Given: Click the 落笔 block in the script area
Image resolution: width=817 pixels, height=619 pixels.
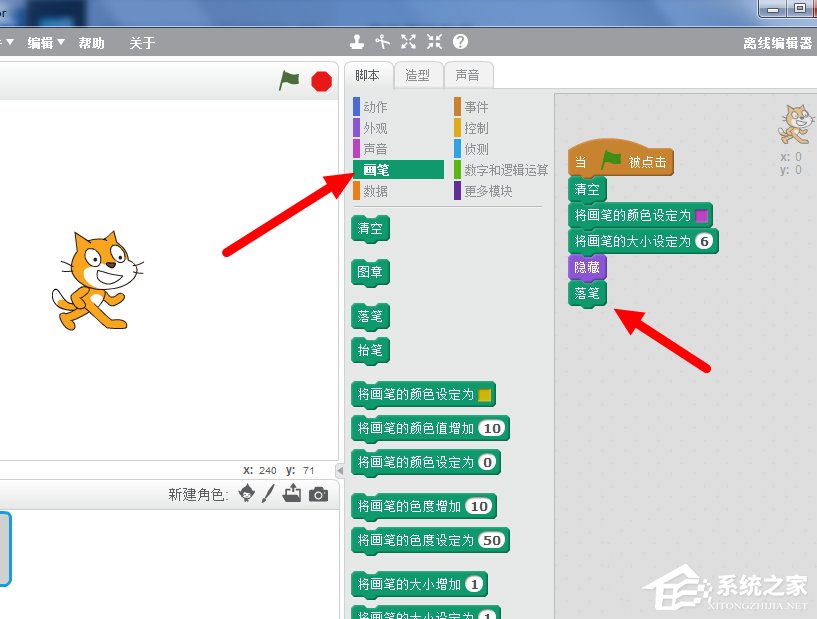Looking at the screenshot, I should coord(587,293).
